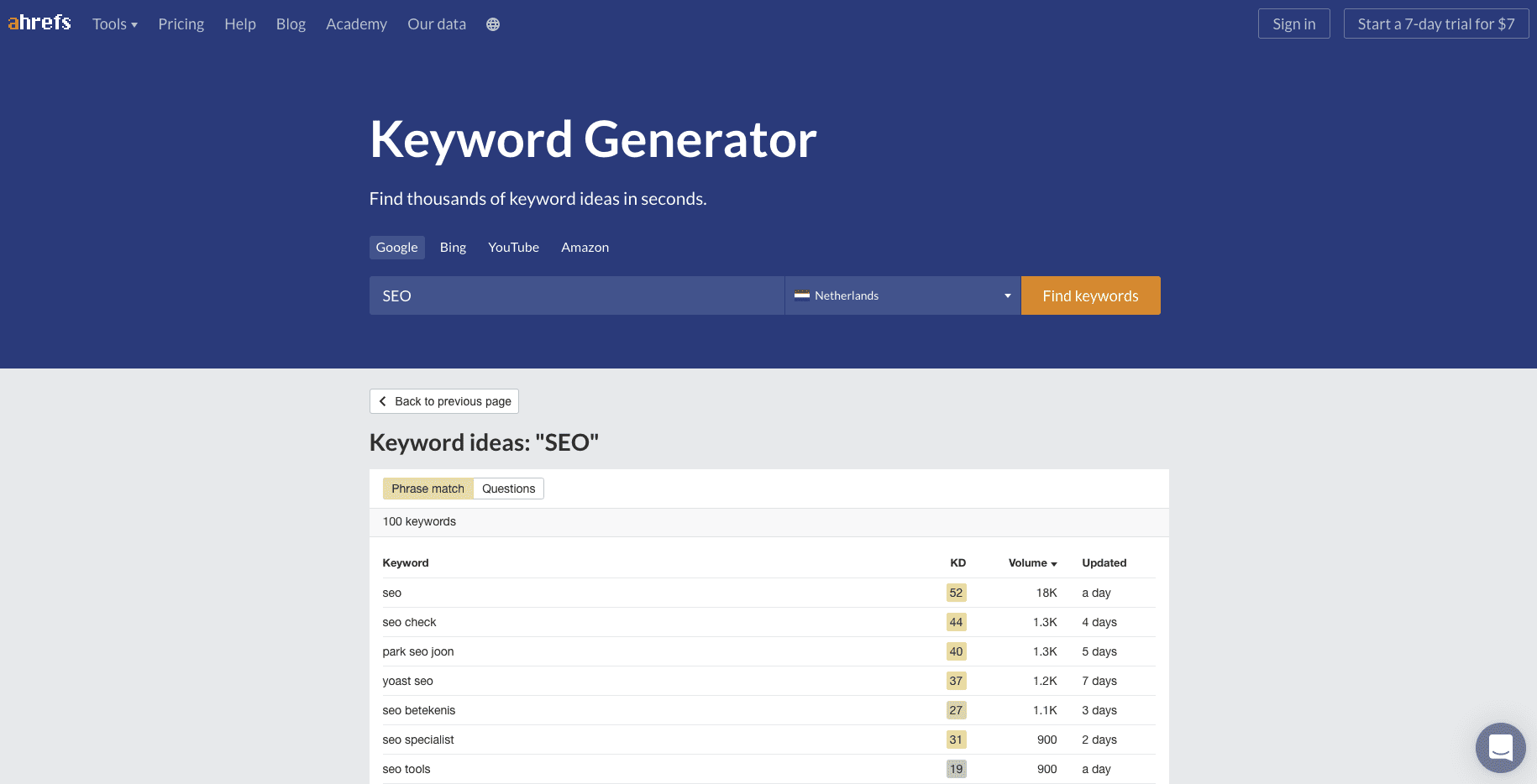This screenshot has width=1537, height=784.
Task: Select the 'seo betekenis' keyword
Action: (419, 710)
